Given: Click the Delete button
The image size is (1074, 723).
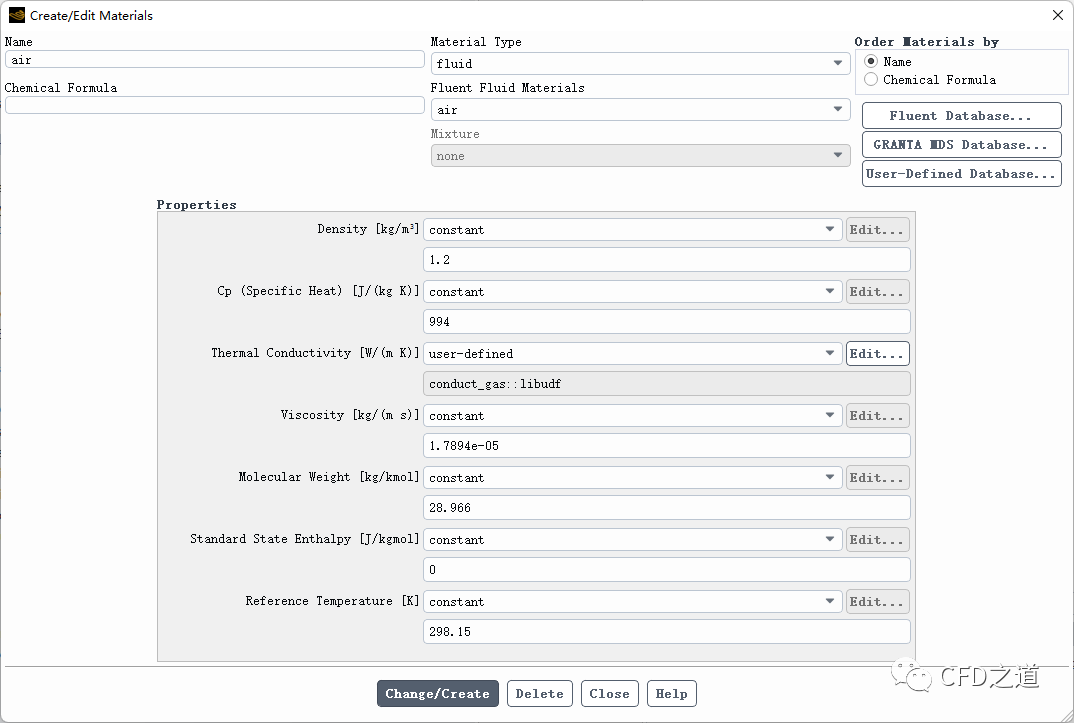Looking at the screenshot, I should [540, 694].
